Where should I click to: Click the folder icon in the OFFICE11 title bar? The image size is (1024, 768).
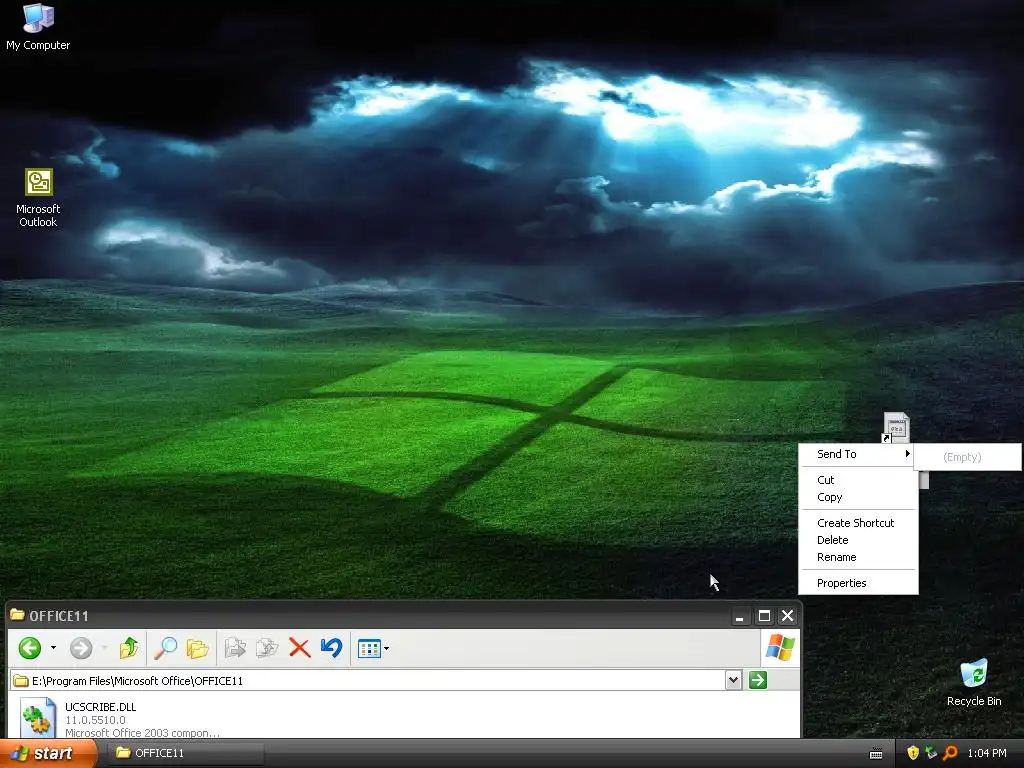[18, 615]
